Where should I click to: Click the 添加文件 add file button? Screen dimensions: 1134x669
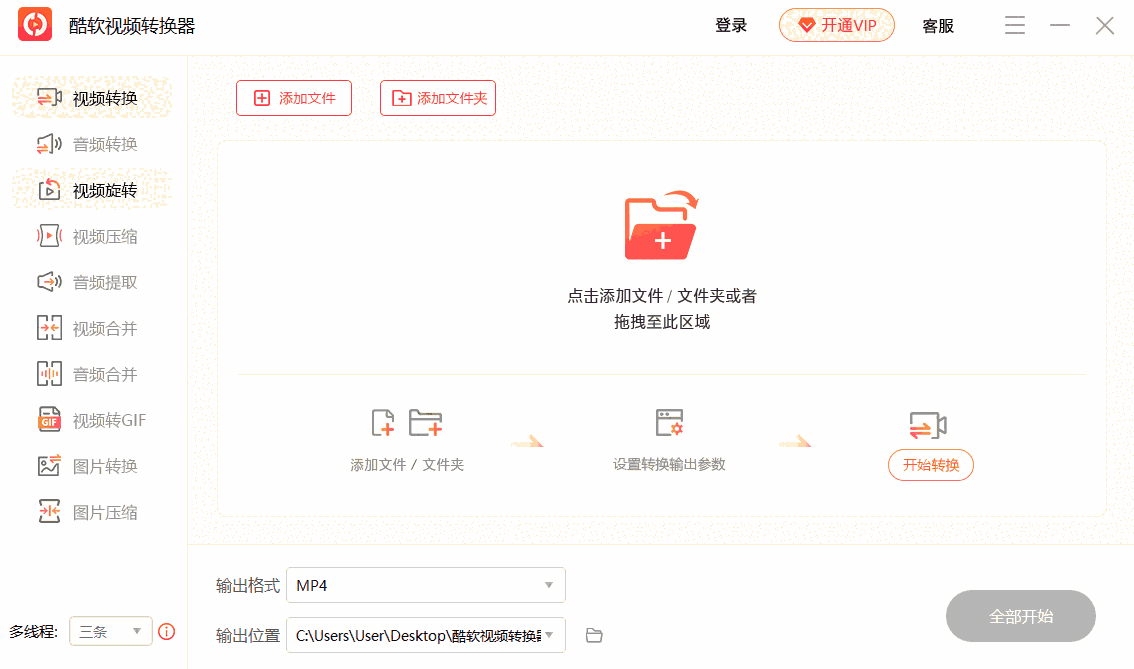[294, 97]
